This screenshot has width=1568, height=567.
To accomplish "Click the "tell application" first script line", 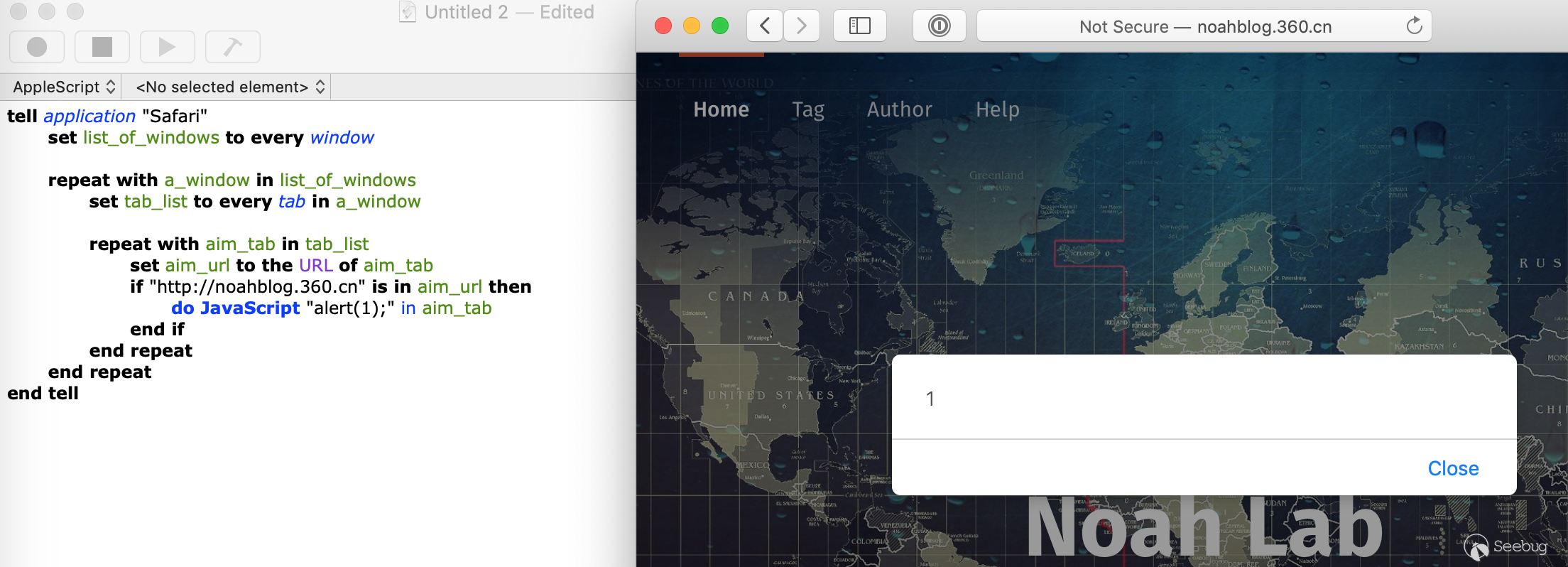I will pyautogui.click(x=107, y=116).
